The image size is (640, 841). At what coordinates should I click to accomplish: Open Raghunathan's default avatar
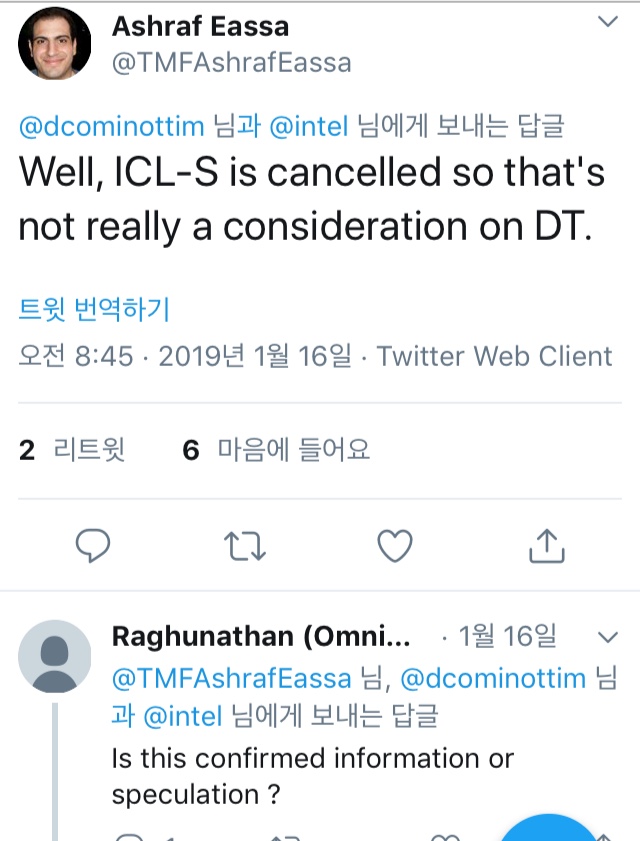pyautogui.click(x=55, y=656)
